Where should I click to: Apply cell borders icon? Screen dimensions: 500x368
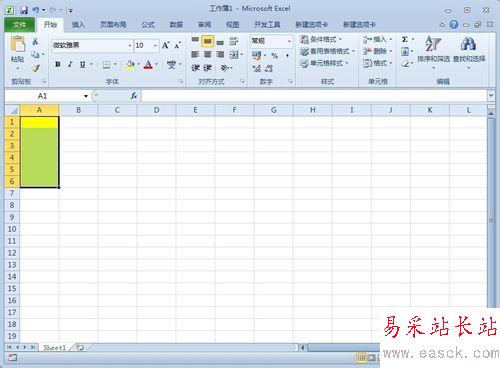click(x=106, y=65)
